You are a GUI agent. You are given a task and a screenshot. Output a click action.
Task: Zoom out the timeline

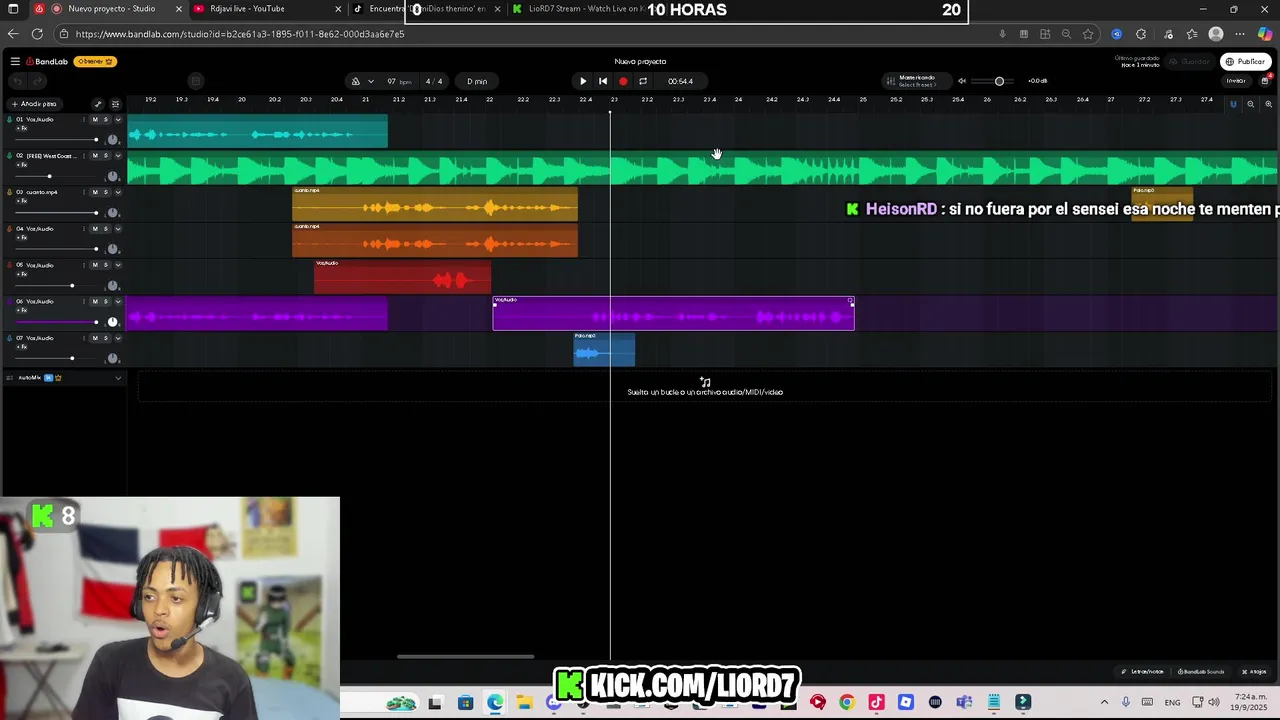tap(1251, 104)
